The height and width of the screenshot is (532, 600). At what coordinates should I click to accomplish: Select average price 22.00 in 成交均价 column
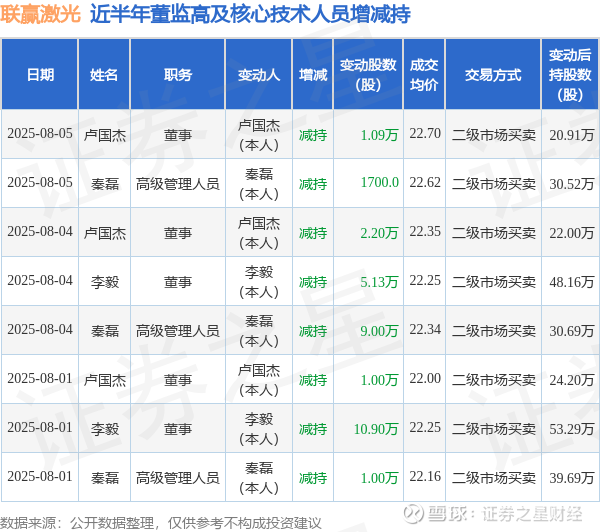point(425,379)
